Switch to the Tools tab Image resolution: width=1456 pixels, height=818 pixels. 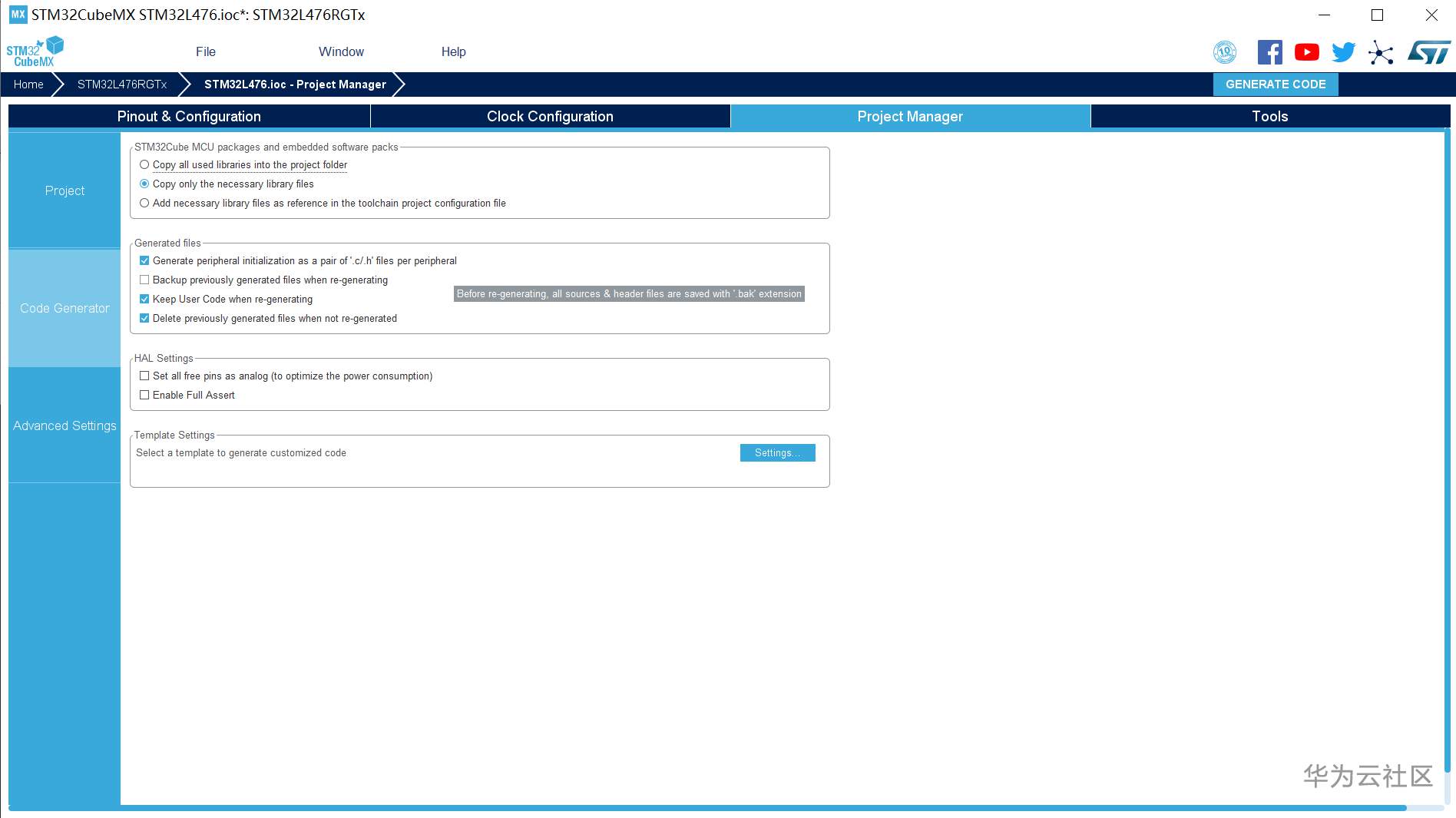click(1270, 116)
